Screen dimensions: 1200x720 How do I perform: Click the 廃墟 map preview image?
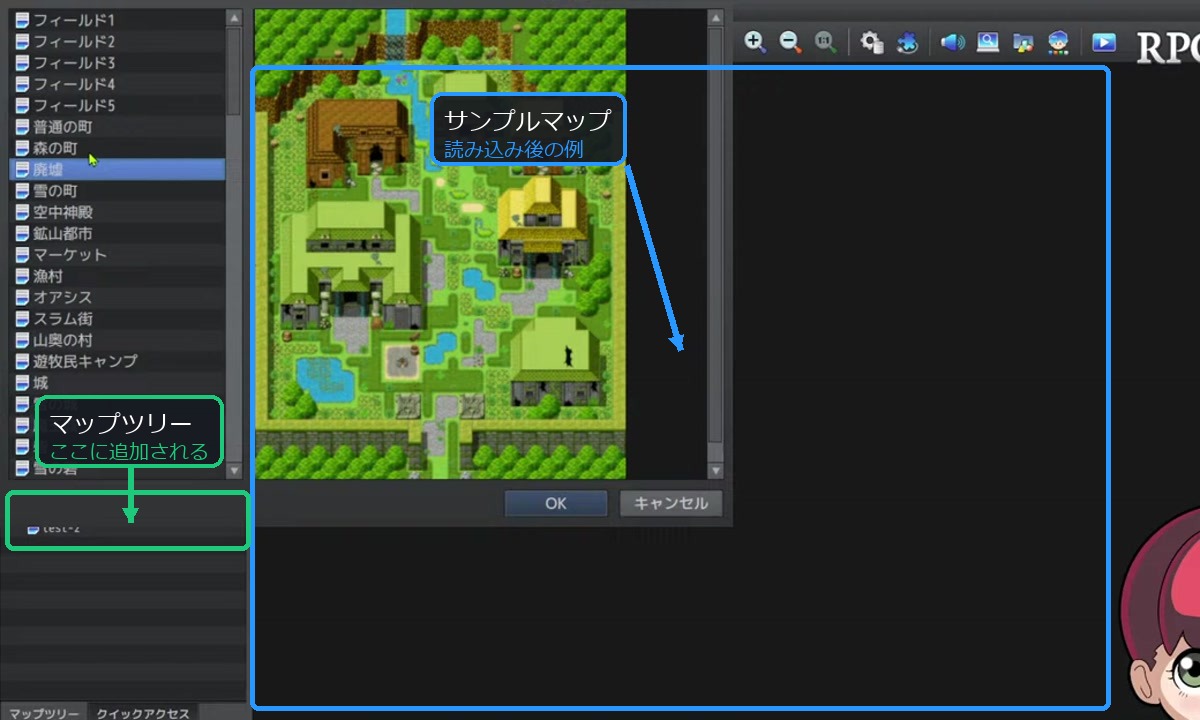pyautogui.click(x=440, y=244)
